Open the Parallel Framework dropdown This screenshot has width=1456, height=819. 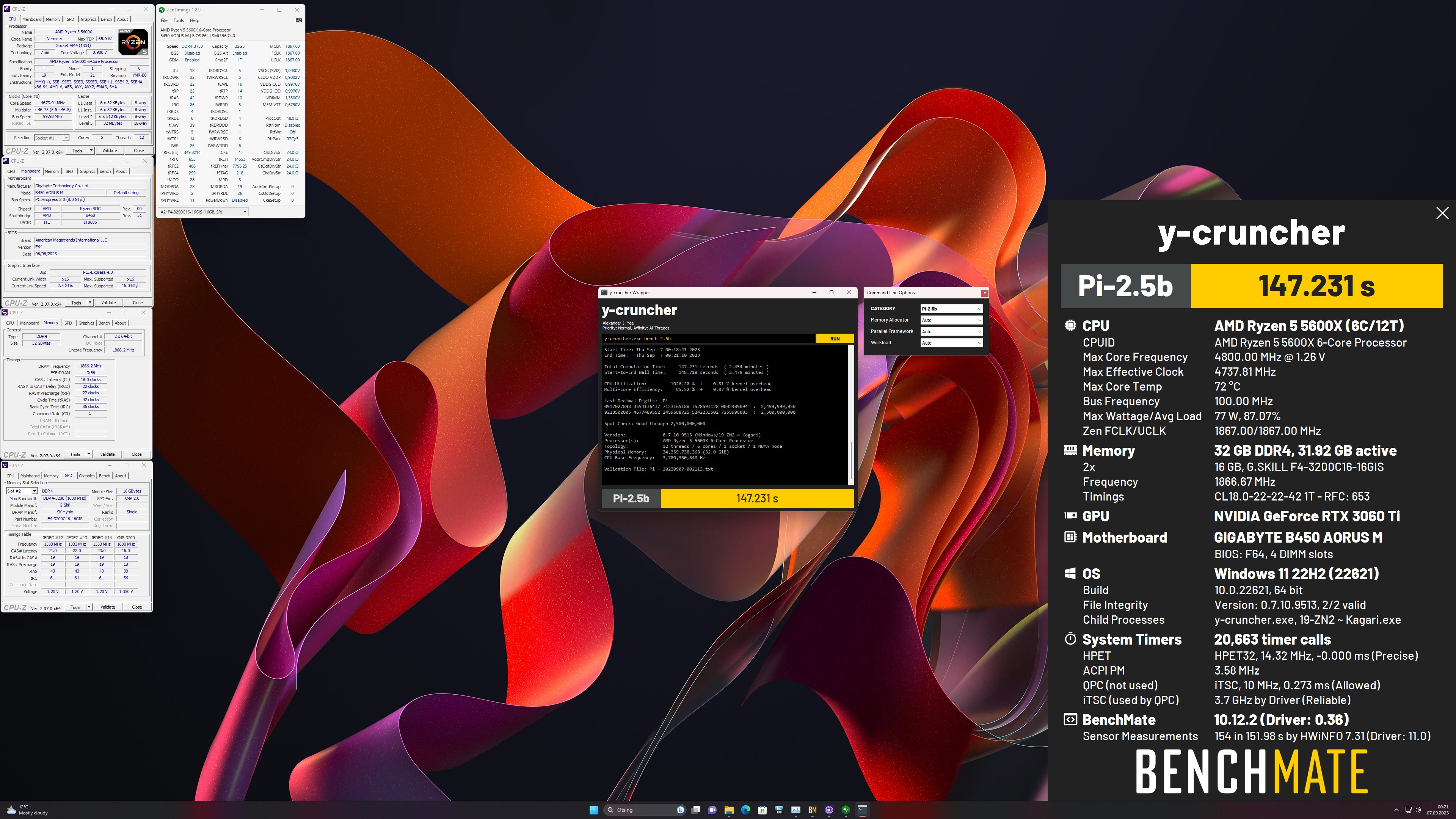click(952, 332)
